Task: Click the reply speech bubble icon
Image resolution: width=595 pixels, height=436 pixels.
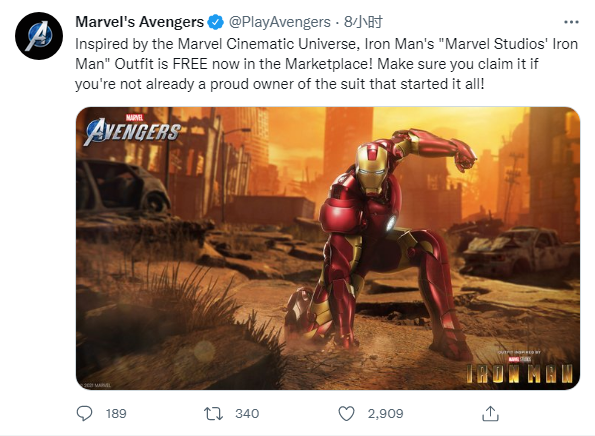Action: tap(84, 413)
